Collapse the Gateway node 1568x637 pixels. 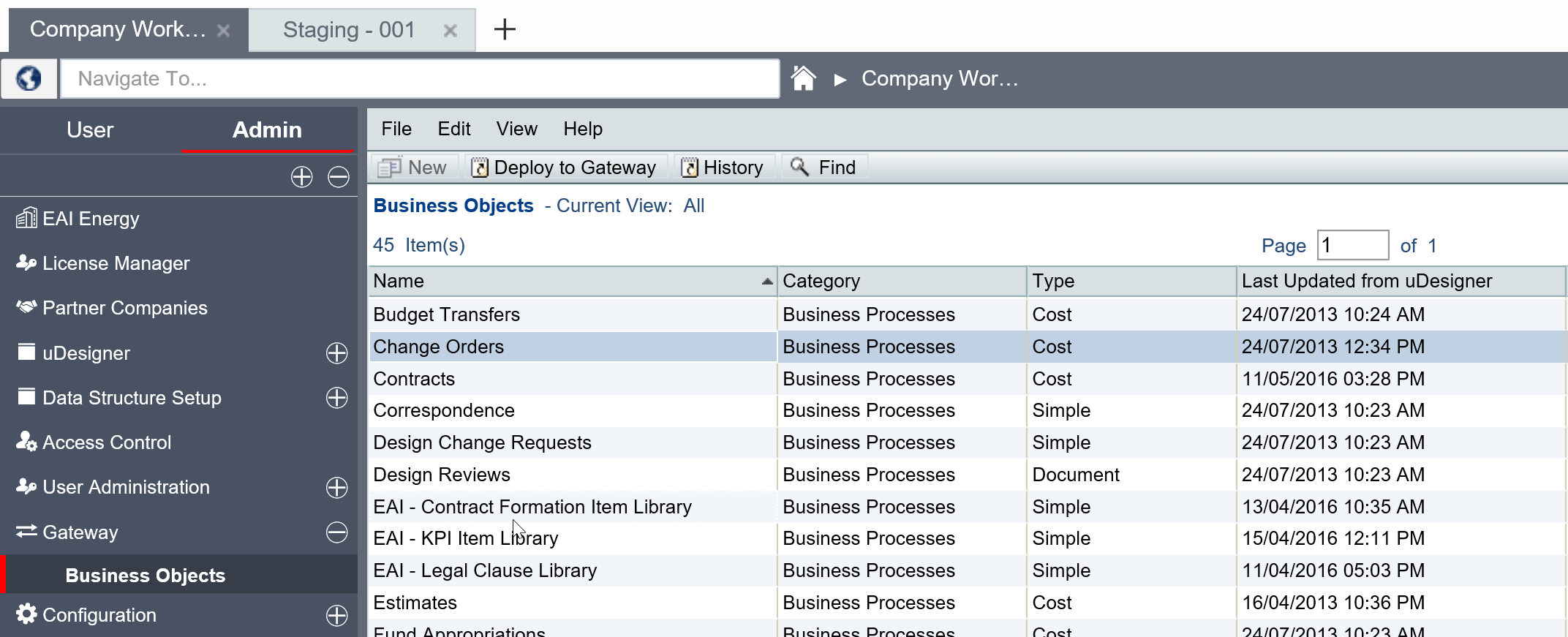[336, 532]
